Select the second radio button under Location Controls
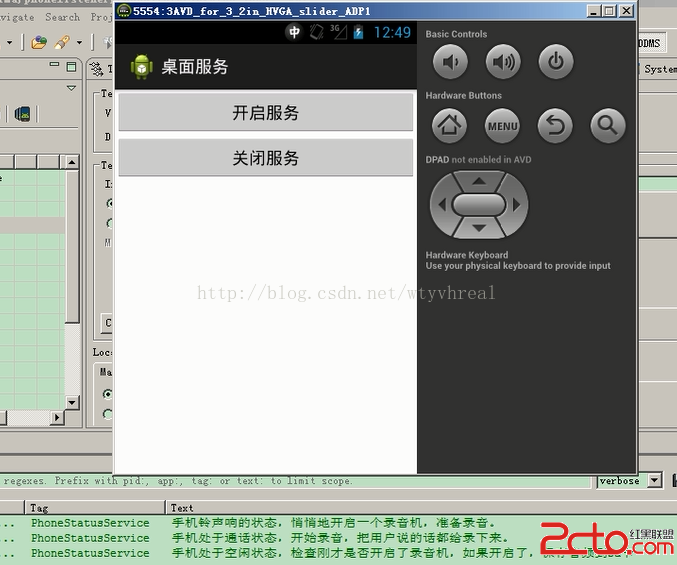677x565 pixels. [x=108, y=414]
